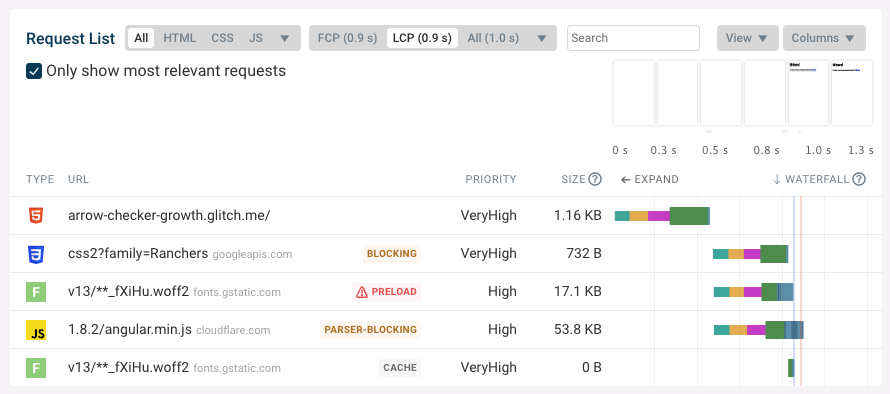Click the Search input field
Viewport: 890px width, 394px height.
(633, 38)
